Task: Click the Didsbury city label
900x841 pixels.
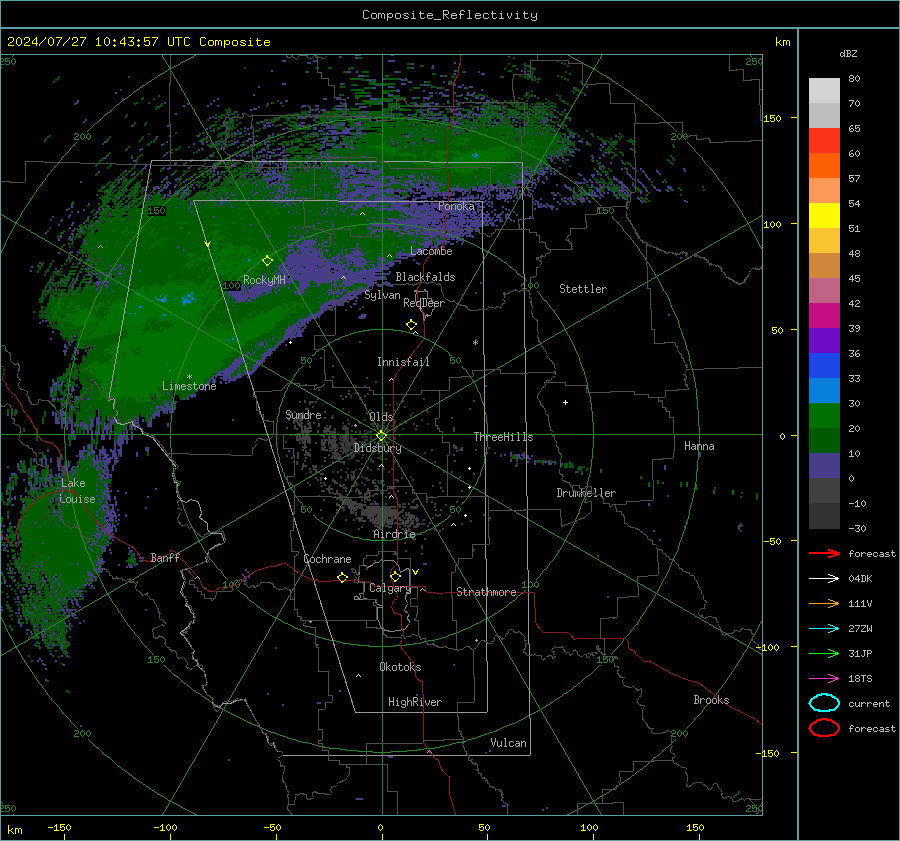Action: point(377,448)
